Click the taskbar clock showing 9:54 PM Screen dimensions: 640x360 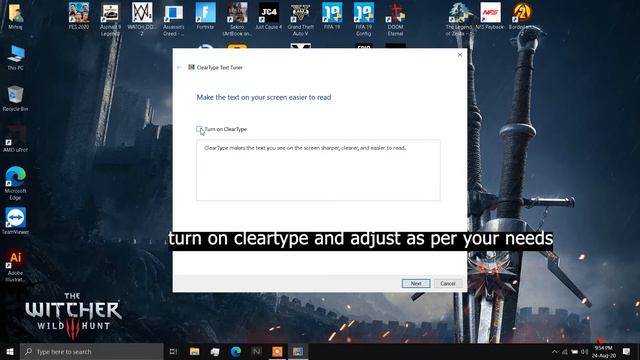pos(604,351)
